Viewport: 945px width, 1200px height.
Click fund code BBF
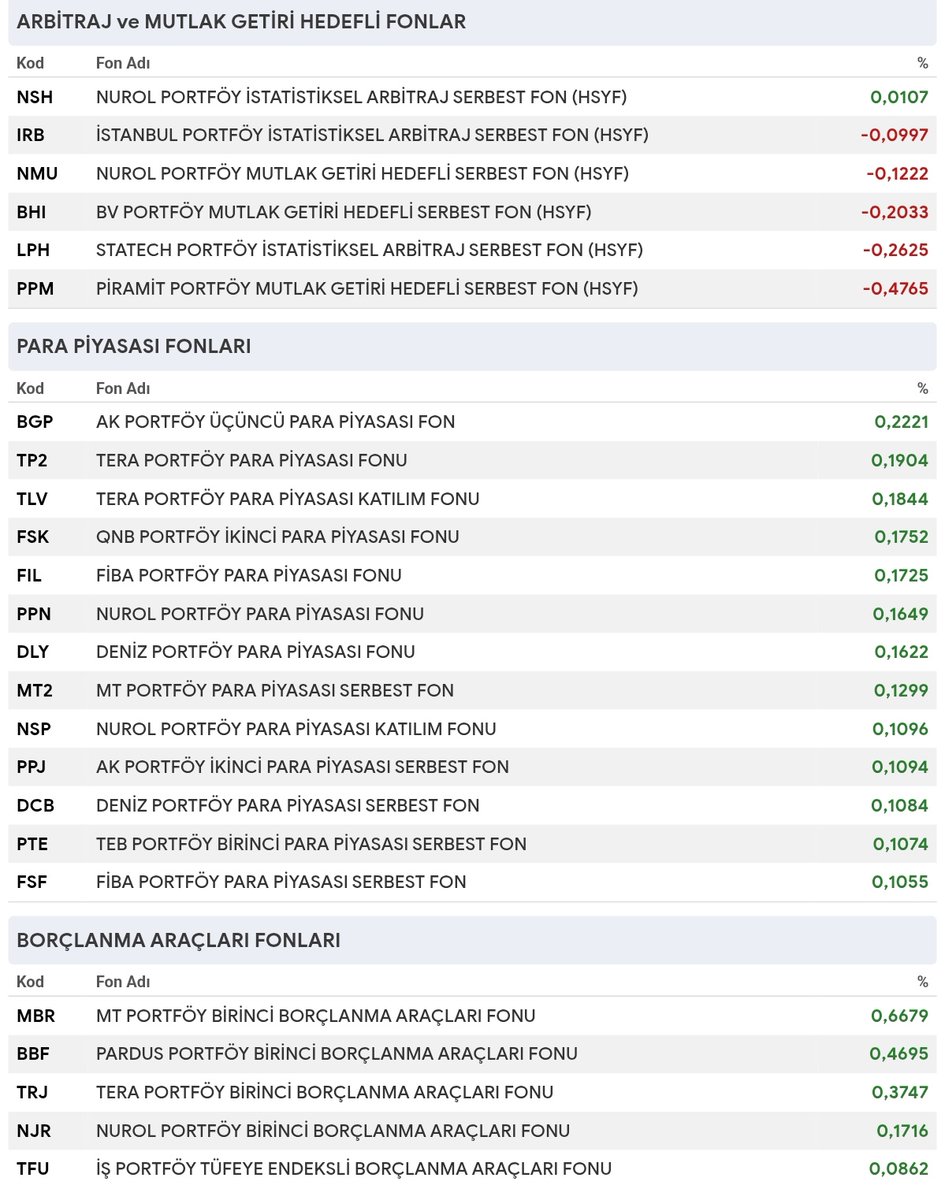click(33, 1054)
